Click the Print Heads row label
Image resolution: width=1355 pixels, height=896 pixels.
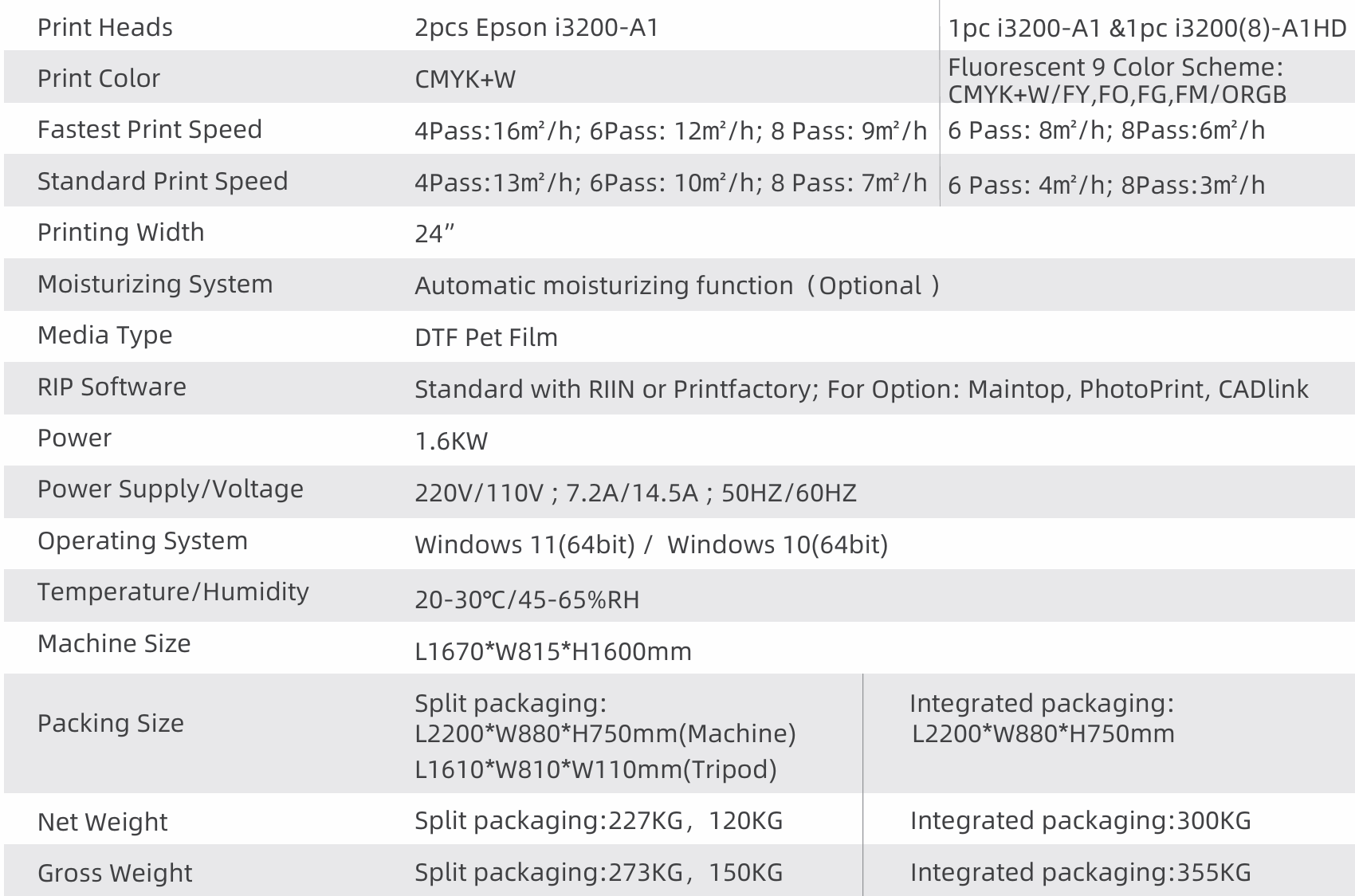point(105,28)
